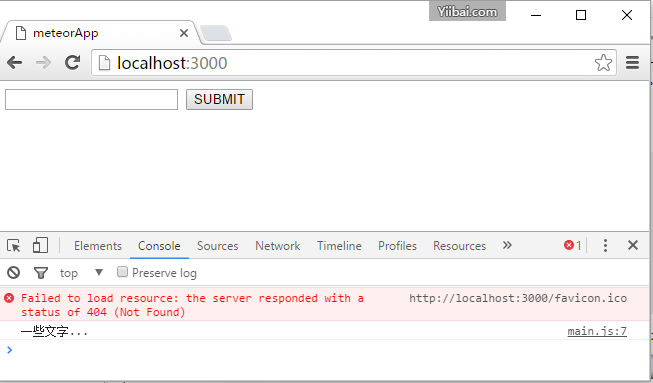
Task: Click the forward navigation arrow
Action: point(43,63)
